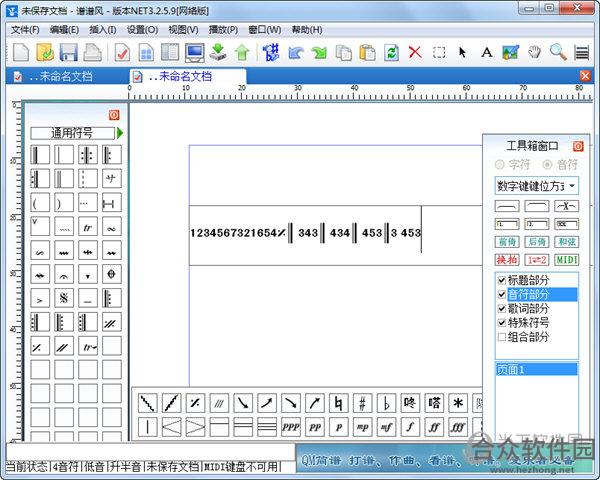Select the 音符 radio button

[547, 165]
